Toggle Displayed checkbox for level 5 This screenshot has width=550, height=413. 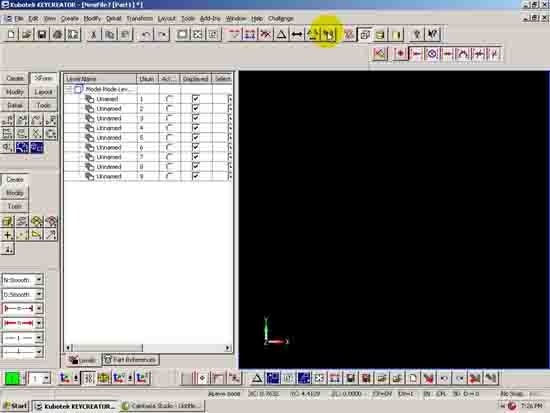(x=196, y=138)
